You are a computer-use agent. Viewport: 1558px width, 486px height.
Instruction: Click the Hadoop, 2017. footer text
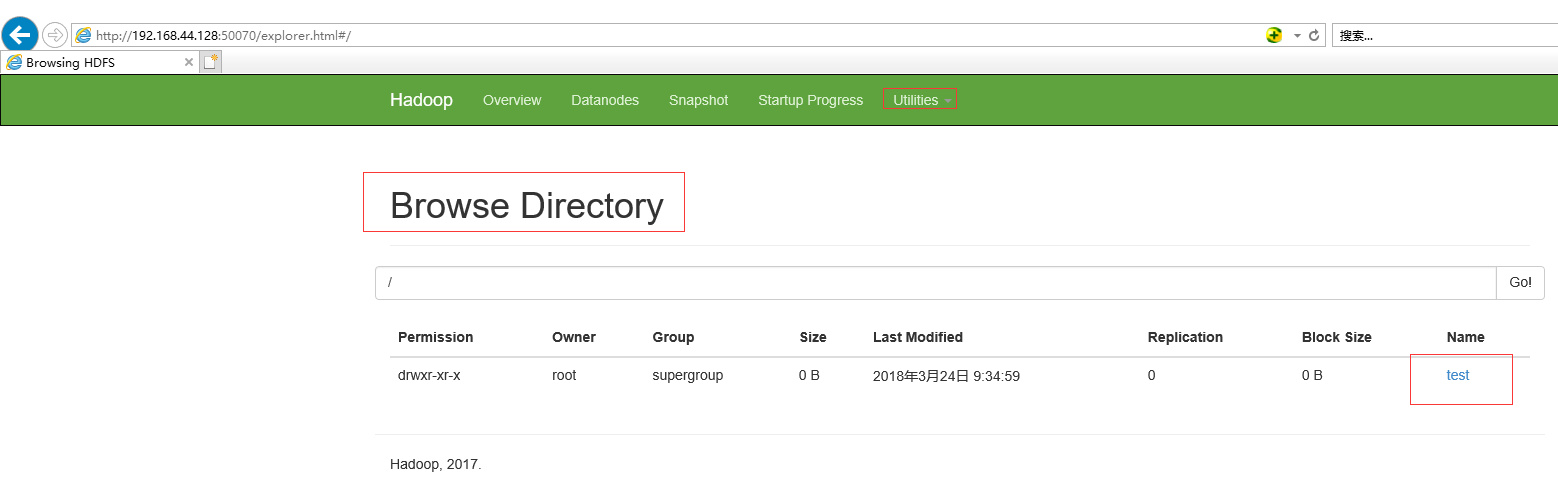436,465
